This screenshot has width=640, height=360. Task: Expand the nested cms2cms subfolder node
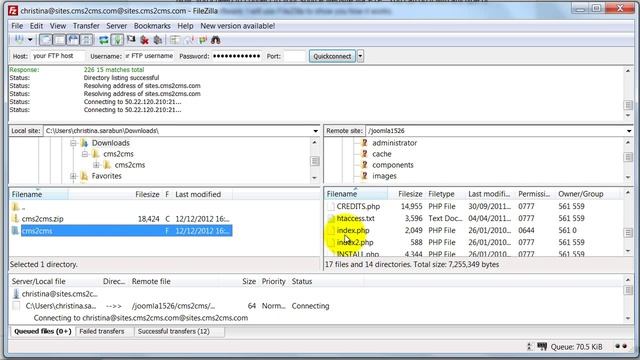click(96, 165)
